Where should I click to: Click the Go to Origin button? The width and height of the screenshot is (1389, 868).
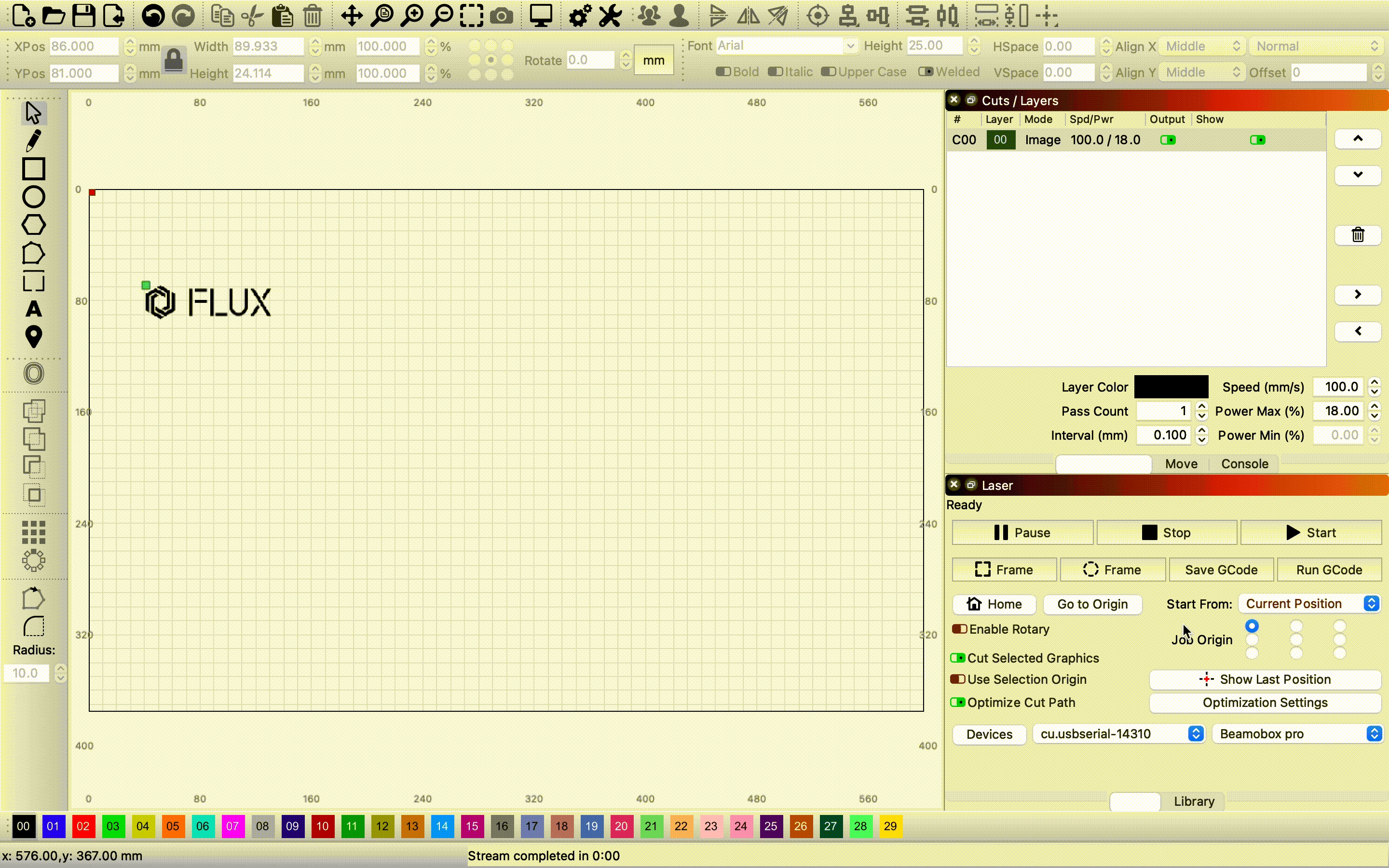1092,605
